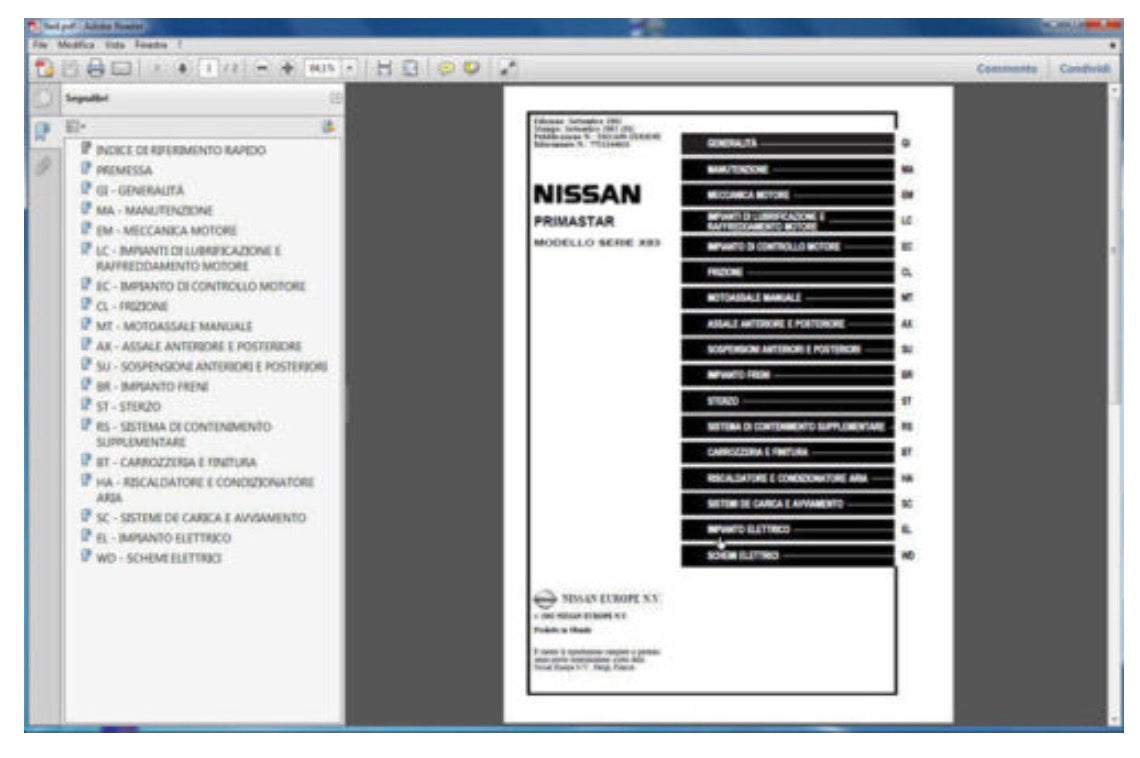This screenshot has width=1140, height=758.
Task: Open the Finestra menu
Action: pos(151,45)
